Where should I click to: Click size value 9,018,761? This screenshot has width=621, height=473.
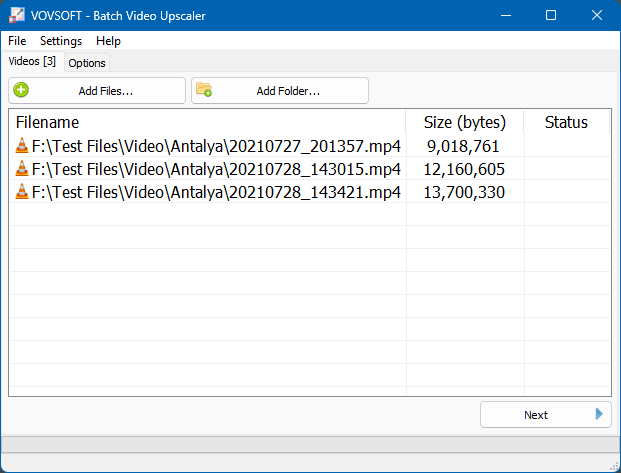point(463,147)
